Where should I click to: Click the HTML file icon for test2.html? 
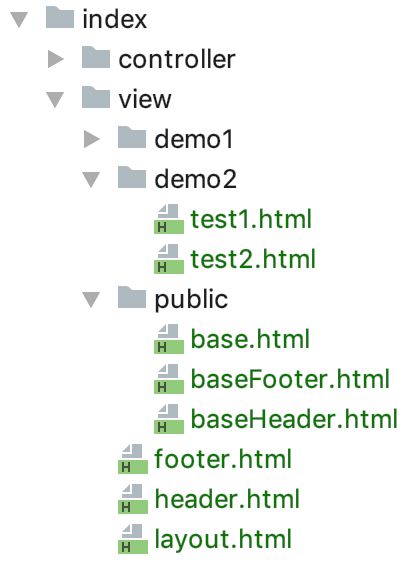169,259
